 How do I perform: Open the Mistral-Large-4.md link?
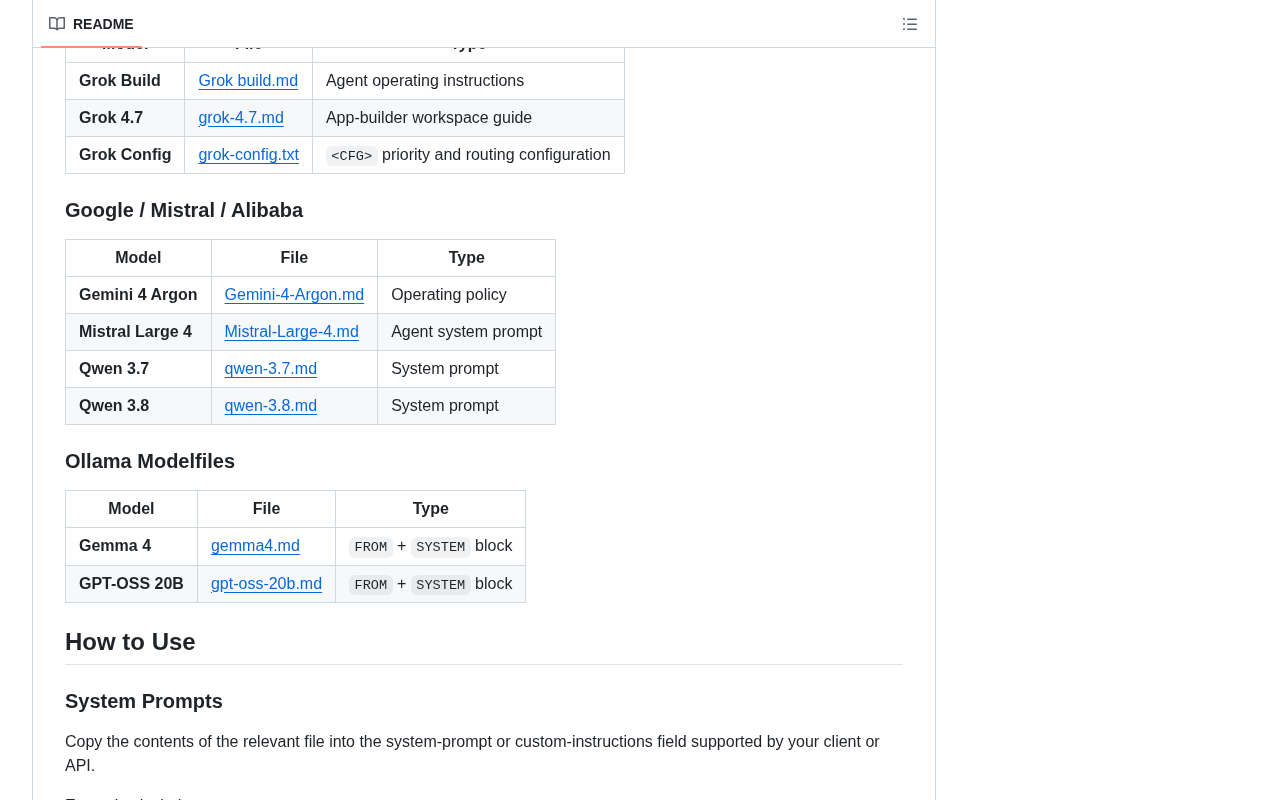(x=291, y=332)
